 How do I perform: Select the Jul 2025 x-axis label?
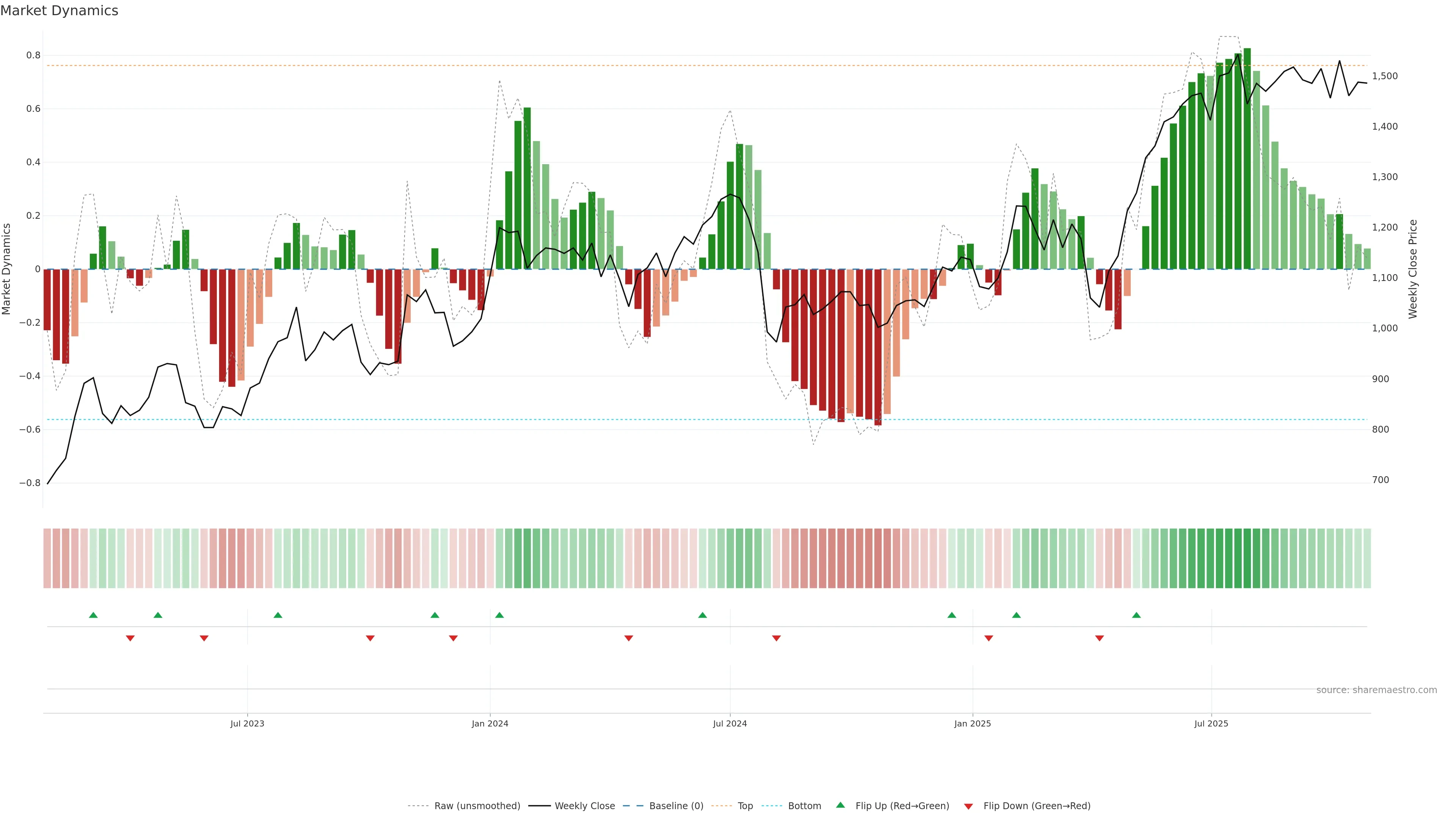[1211, 723]
